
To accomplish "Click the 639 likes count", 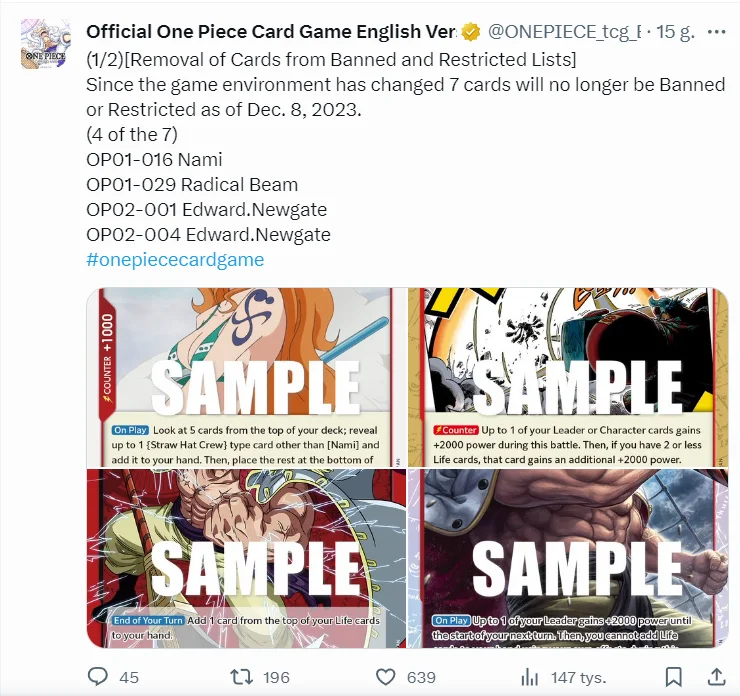I will pos(421,678).
